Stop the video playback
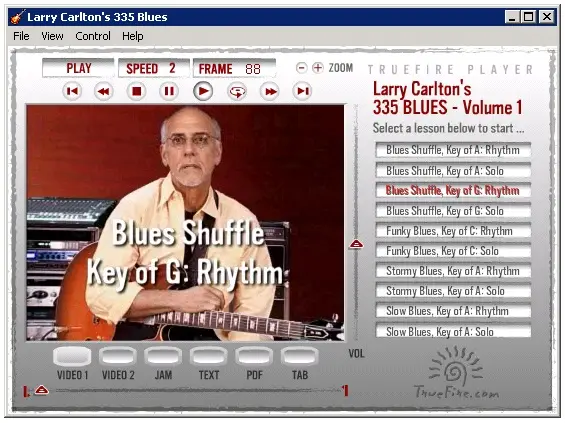This screenshot has height=423, width=565. click(x=137, y=92)
